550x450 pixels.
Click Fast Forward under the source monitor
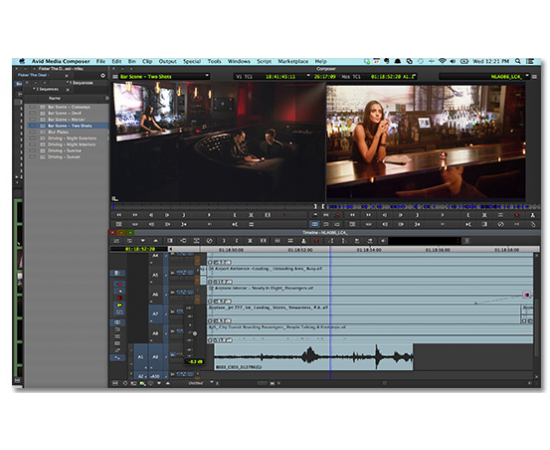click(x=135, y=215)
